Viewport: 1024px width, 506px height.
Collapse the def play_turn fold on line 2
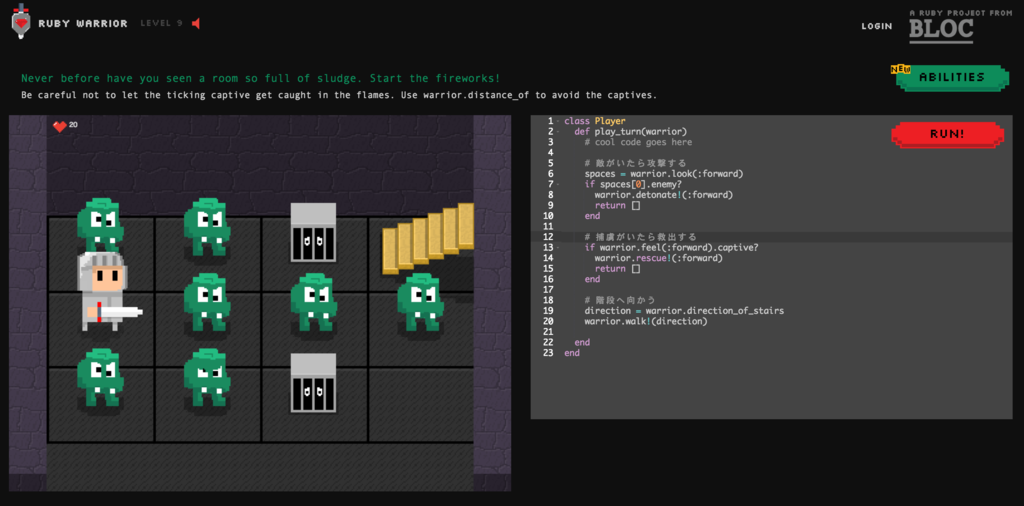click(557, 132)
